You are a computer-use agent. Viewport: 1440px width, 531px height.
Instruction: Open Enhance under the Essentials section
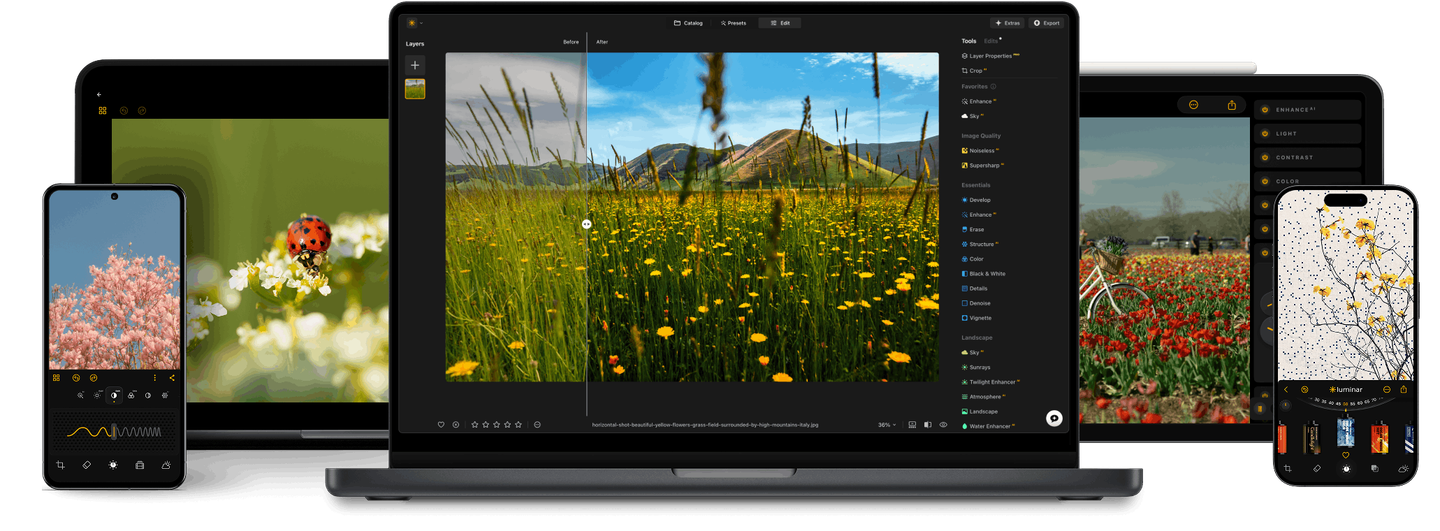click(x=979, y=214)
